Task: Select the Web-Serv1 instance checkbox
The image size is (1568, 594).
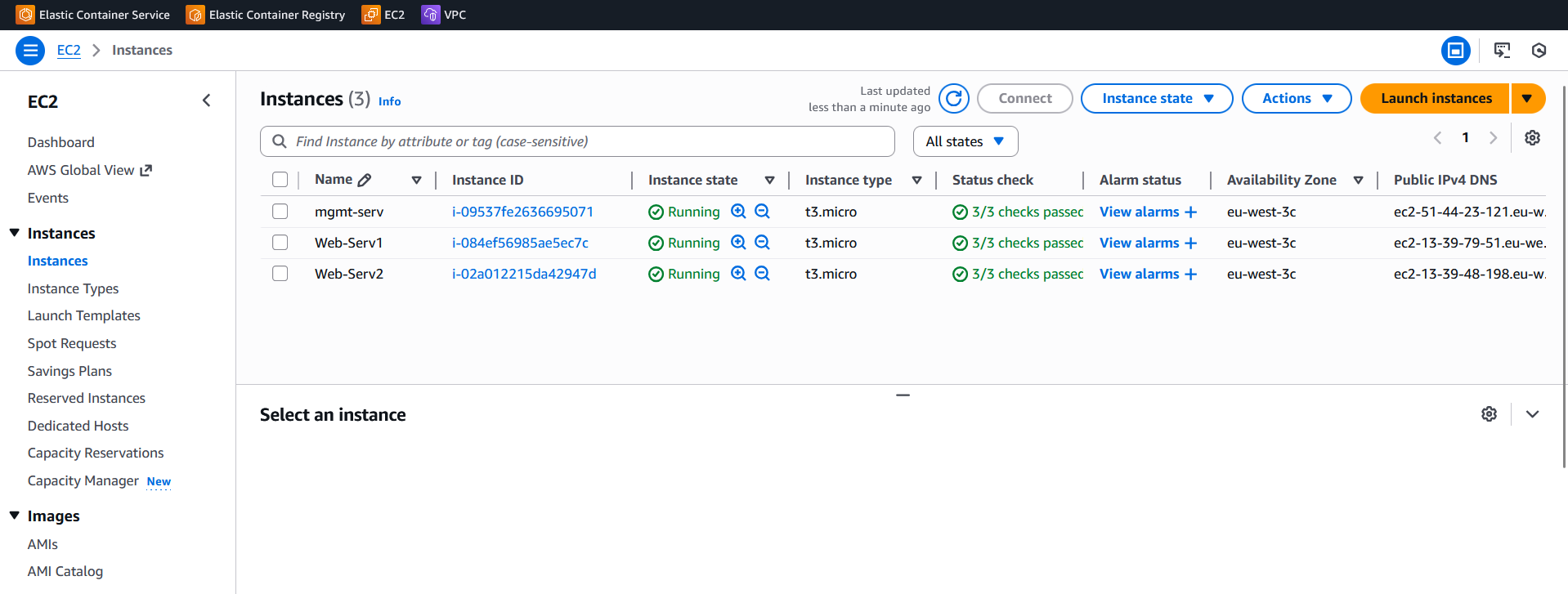Action: [280, 243]
